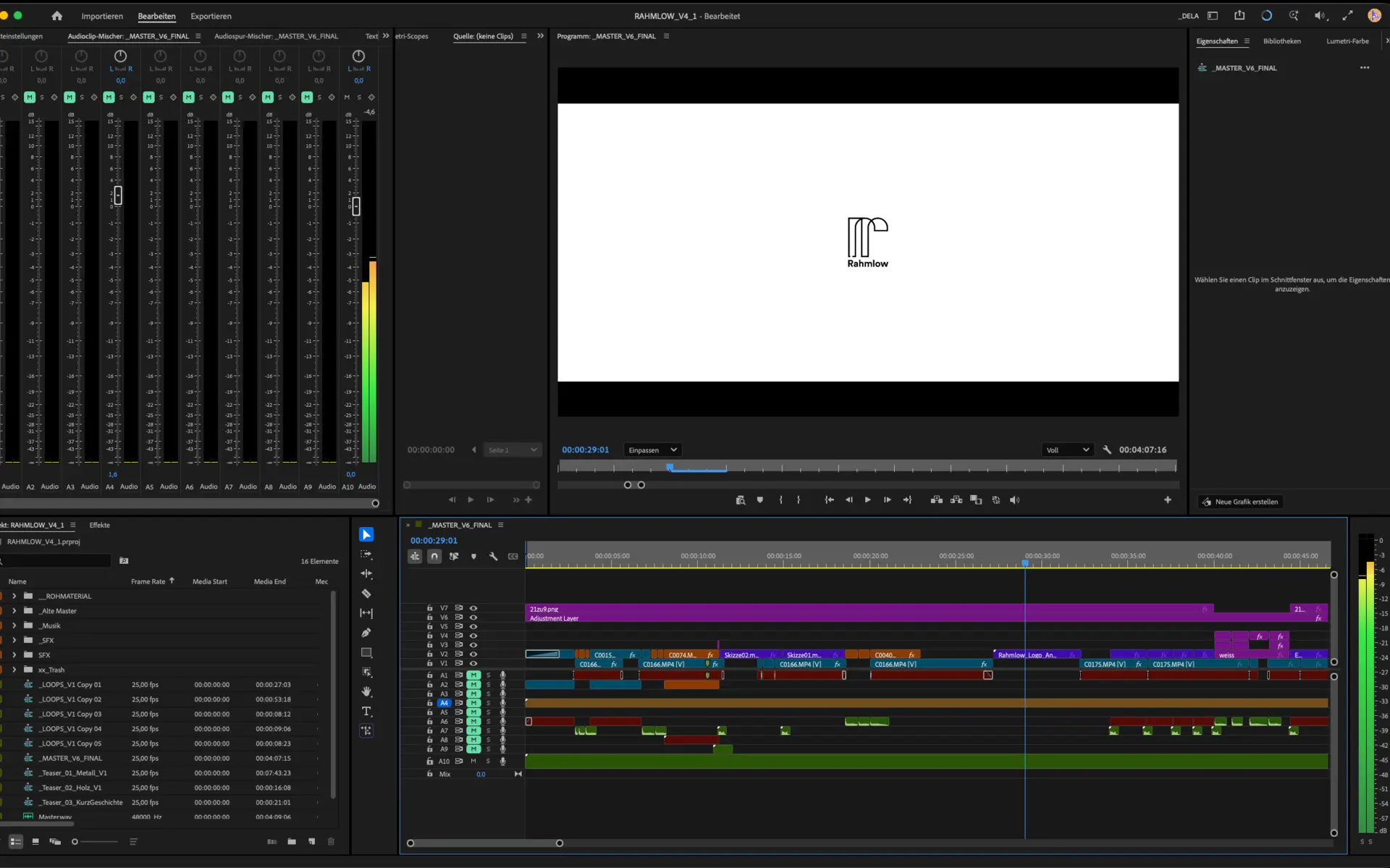
Task: Toggle captions CC button in timeline
Action: [513, 556]
